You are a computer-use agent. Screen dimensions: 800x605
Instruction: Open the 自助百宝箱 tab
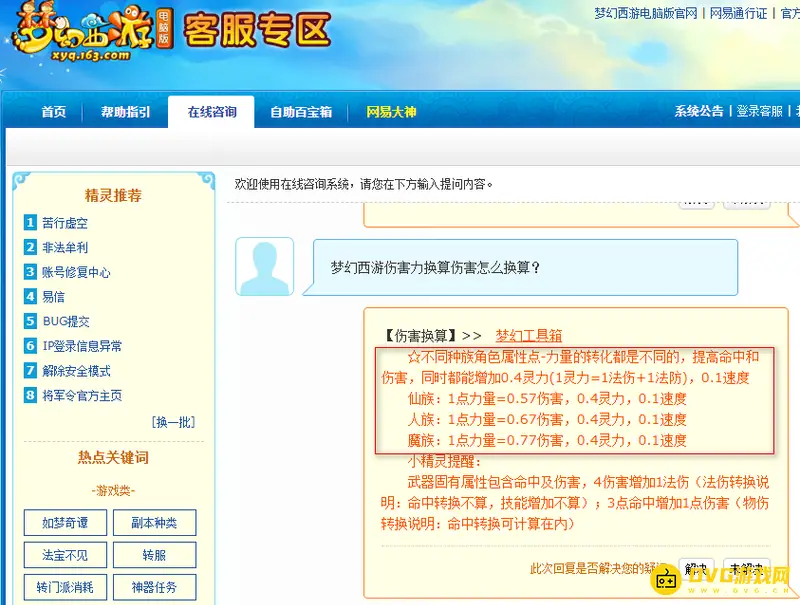(x=301, y=112)
